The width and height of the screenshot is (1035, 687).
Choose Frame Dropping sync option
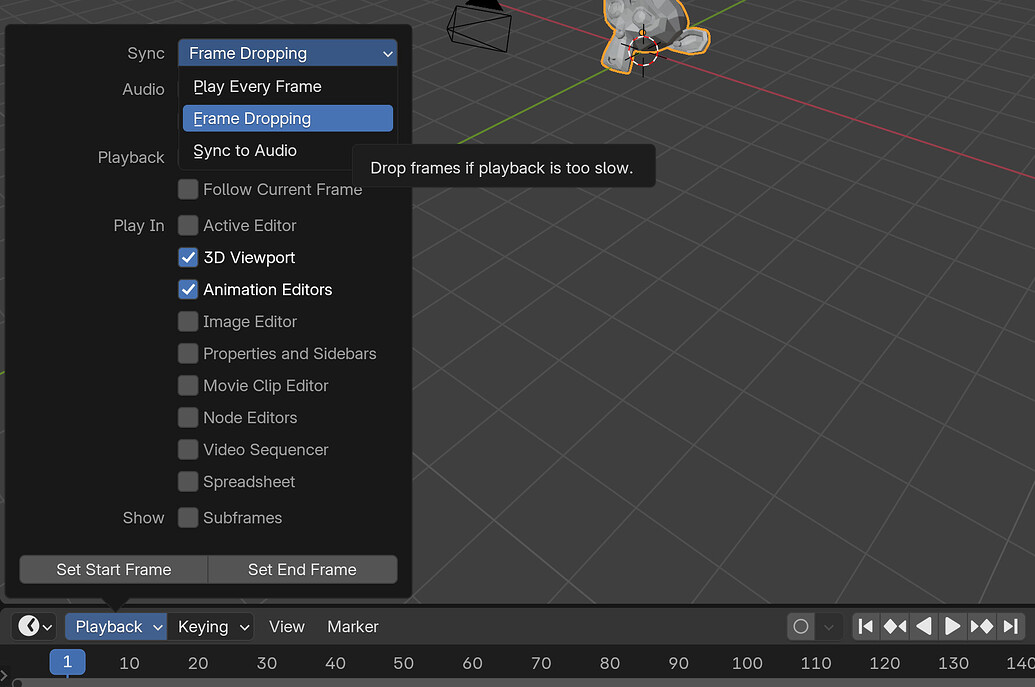pos(288,118)
